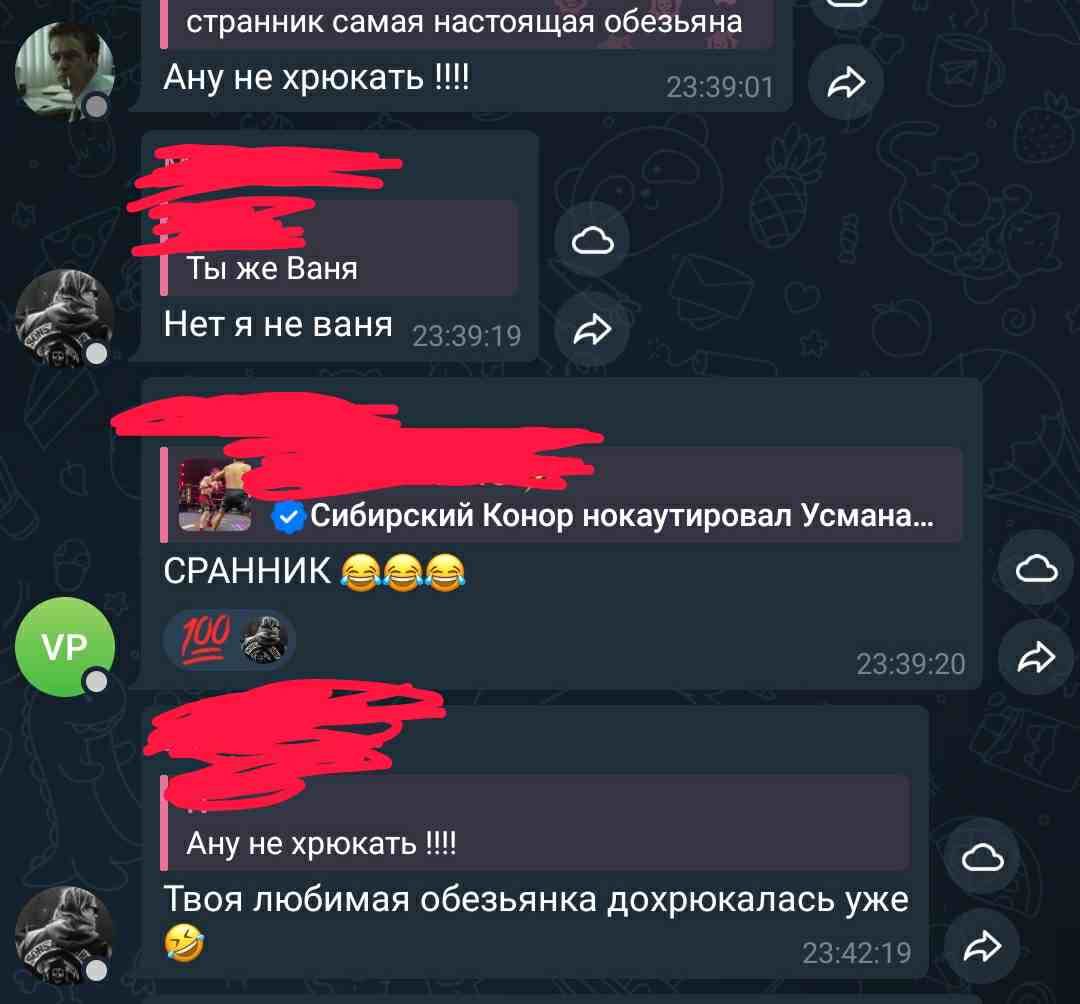Toggle the 100 reaction on СРАННИК message

[230, 640]
